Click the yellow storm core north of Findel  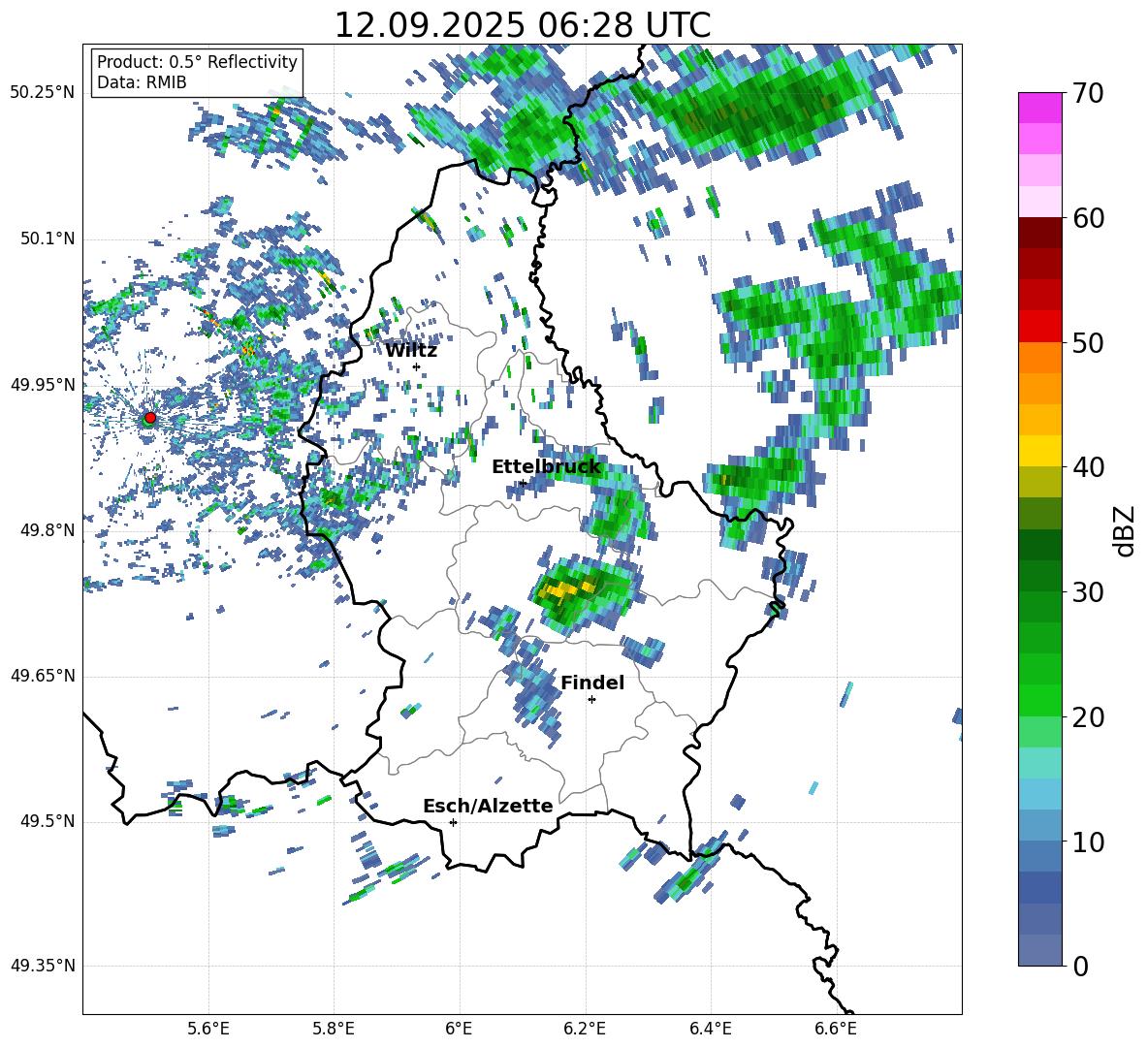[x=566, y=588]
